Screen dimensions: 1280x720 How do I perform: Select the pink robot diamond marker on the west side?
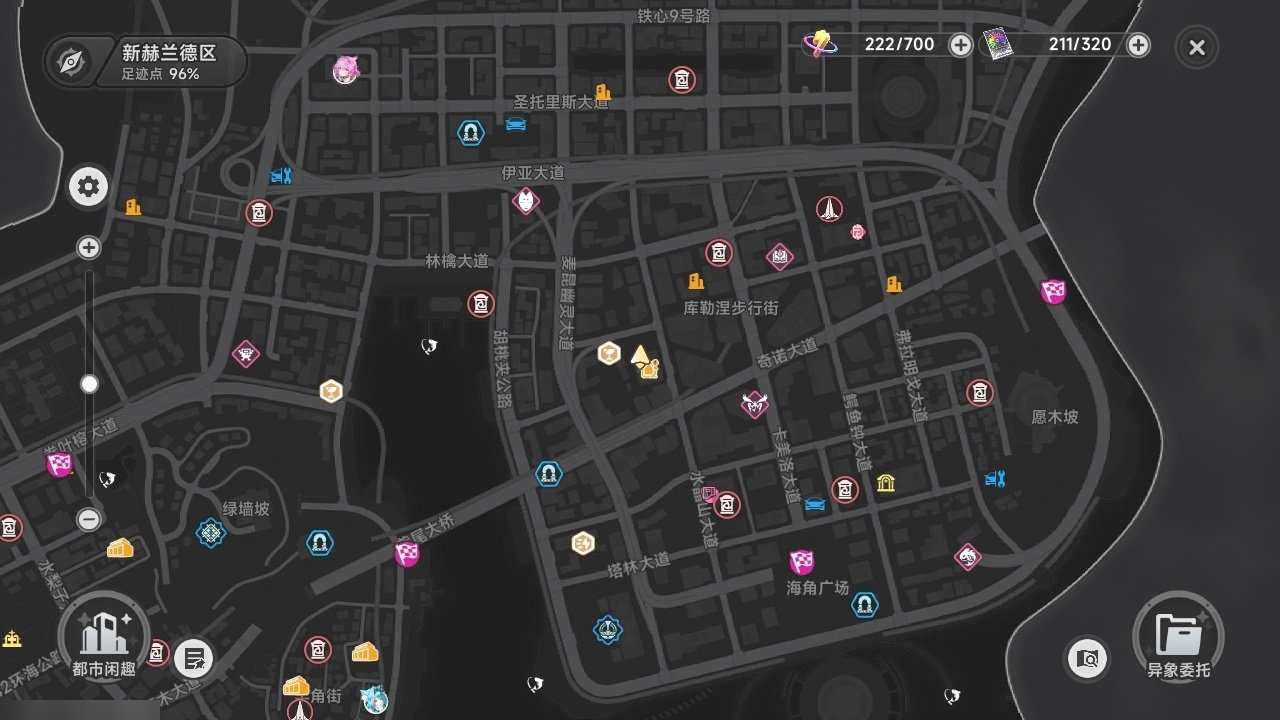point(245,353)
